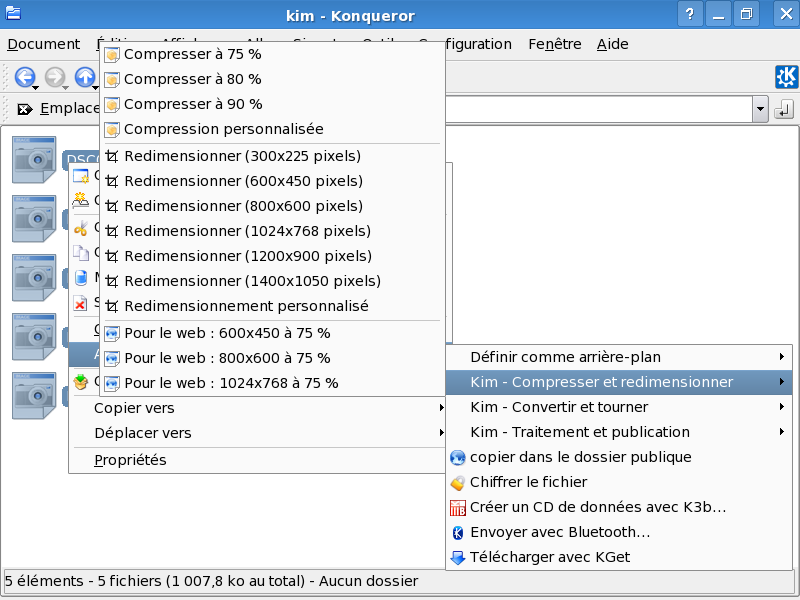Click the Emplacement label in location toolbar
The width and height of the screenshot is (800, 600).
pos(69,109)
